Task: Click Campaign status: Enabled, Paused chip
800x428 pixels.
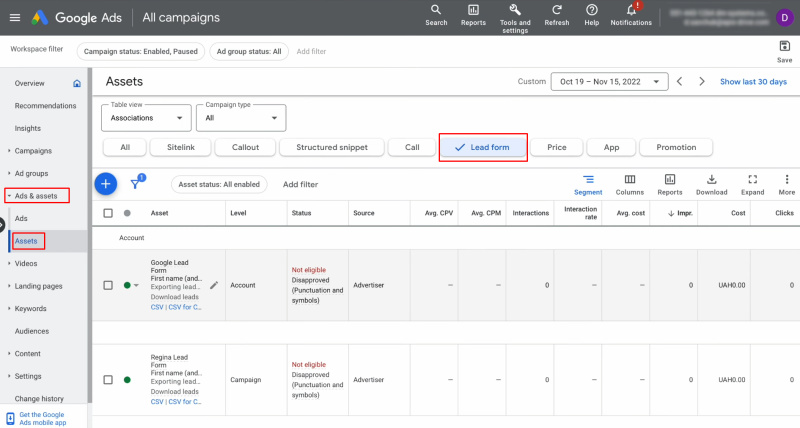Action: (141, 52)
